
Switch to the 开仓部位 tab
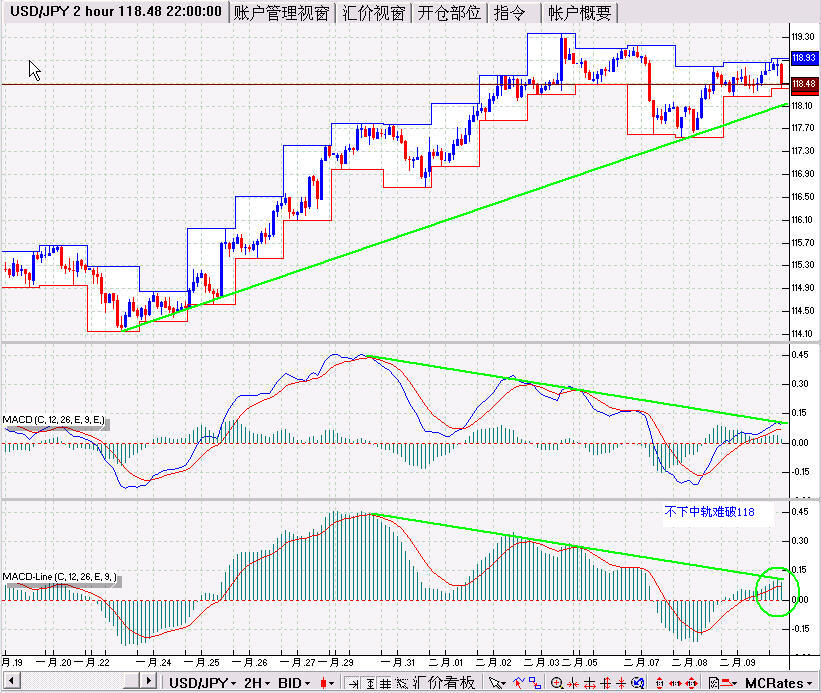point(449,13)
